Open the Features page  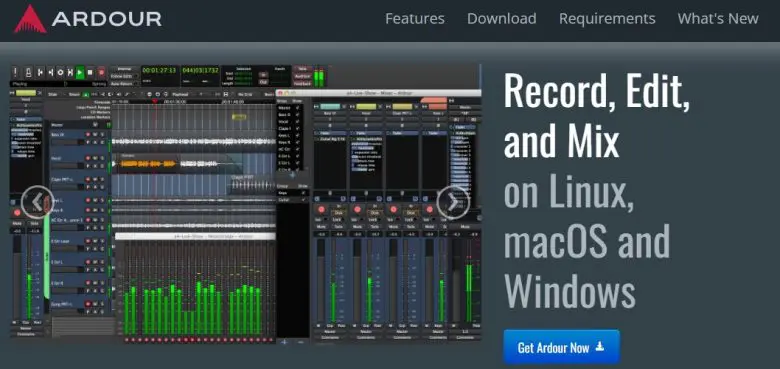pos(414,19)
